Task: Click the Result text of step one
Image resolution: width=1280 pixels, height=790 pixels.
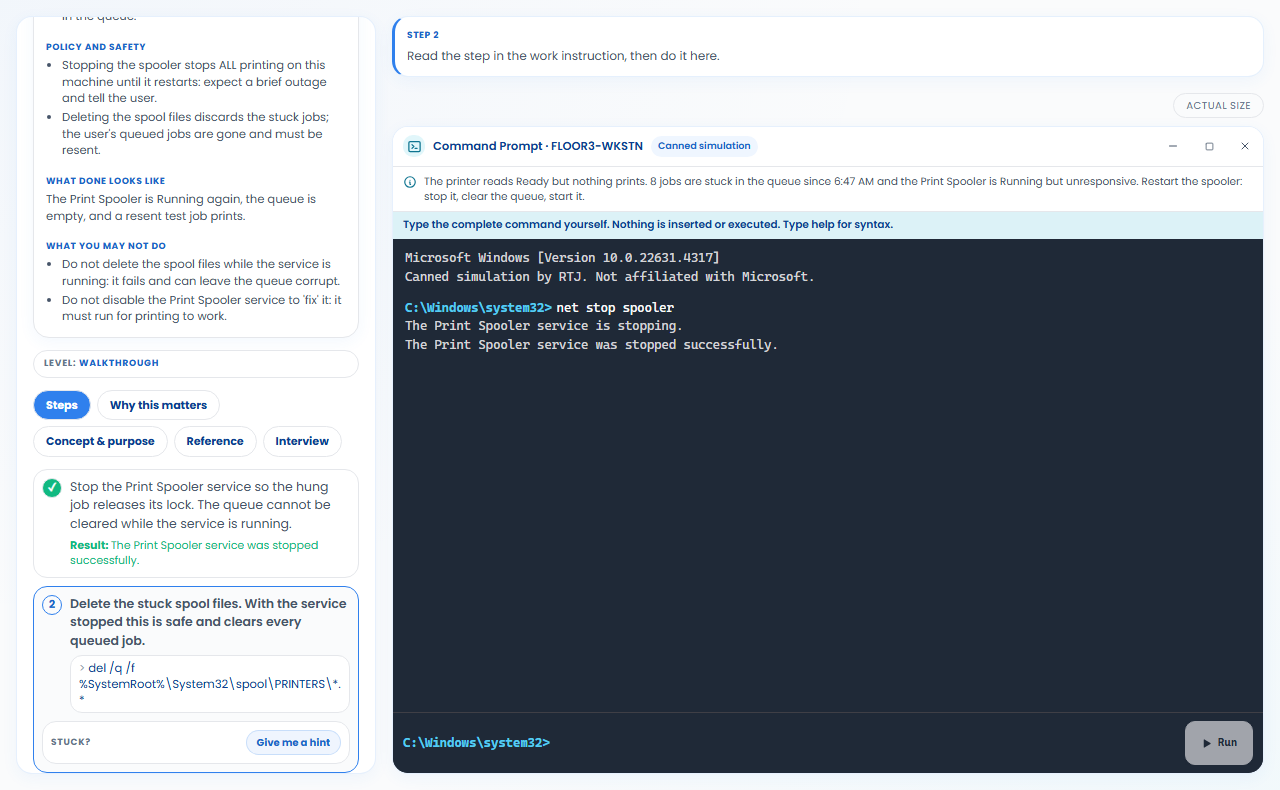Action: coord(194,553)
